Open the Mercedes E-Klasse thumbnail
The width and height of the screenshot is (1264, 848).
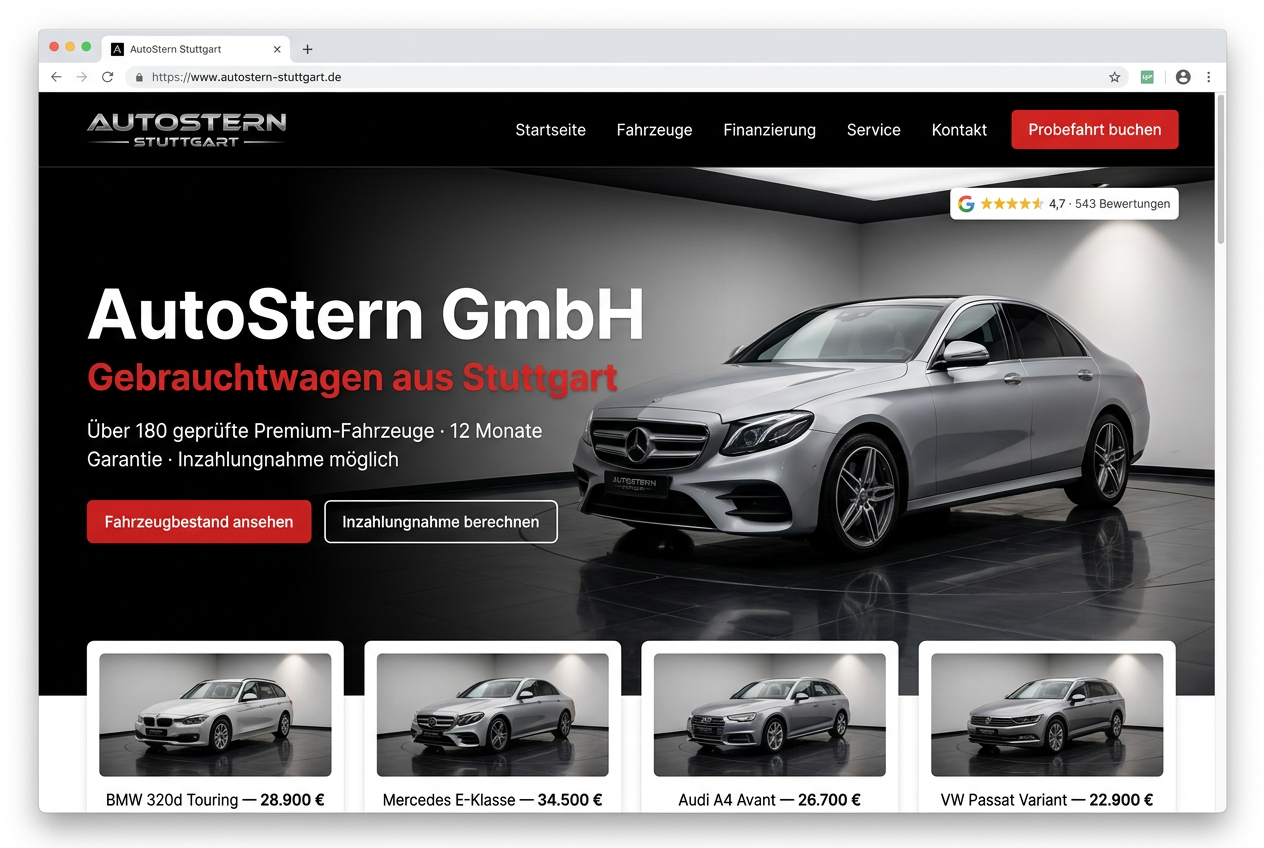pos(493,715)
